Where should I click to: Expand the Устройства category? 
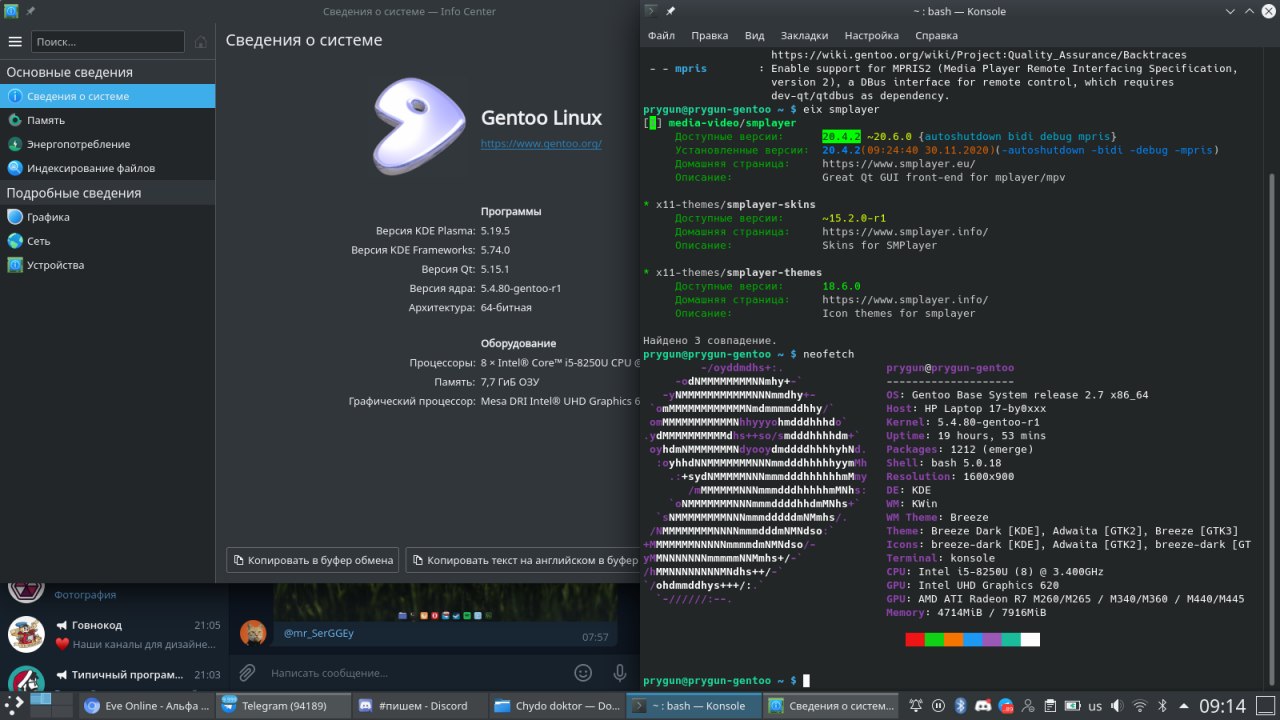[107, 265]
